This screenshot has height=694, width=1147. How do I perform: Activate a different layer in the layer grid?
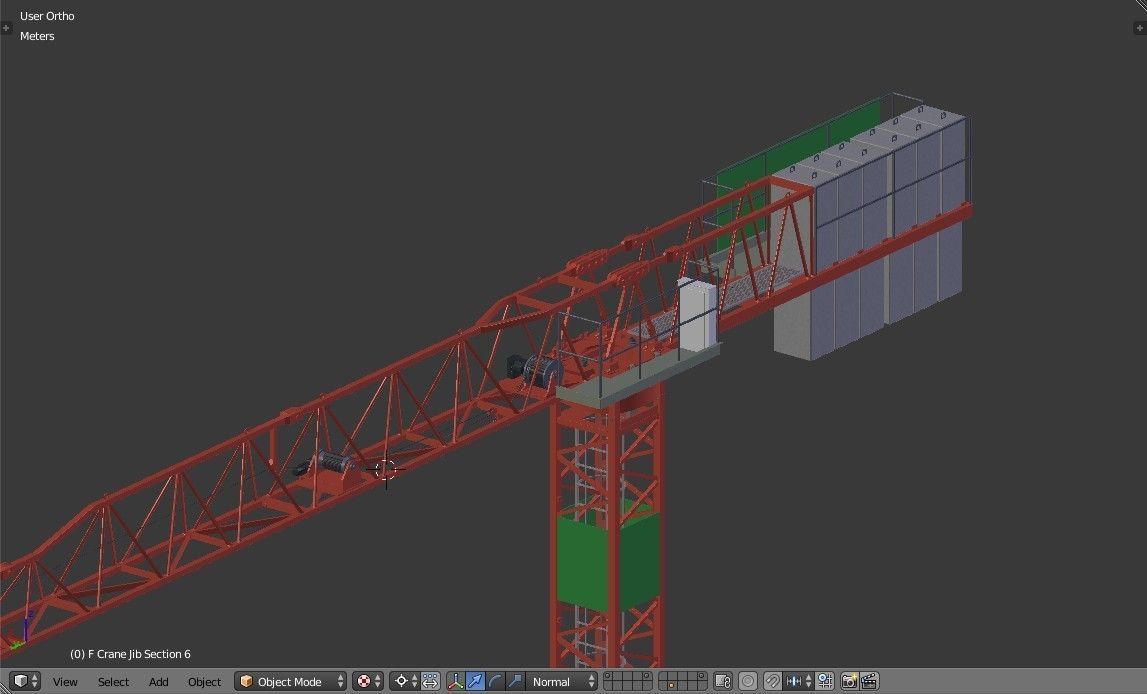click(x=620, y=678)
